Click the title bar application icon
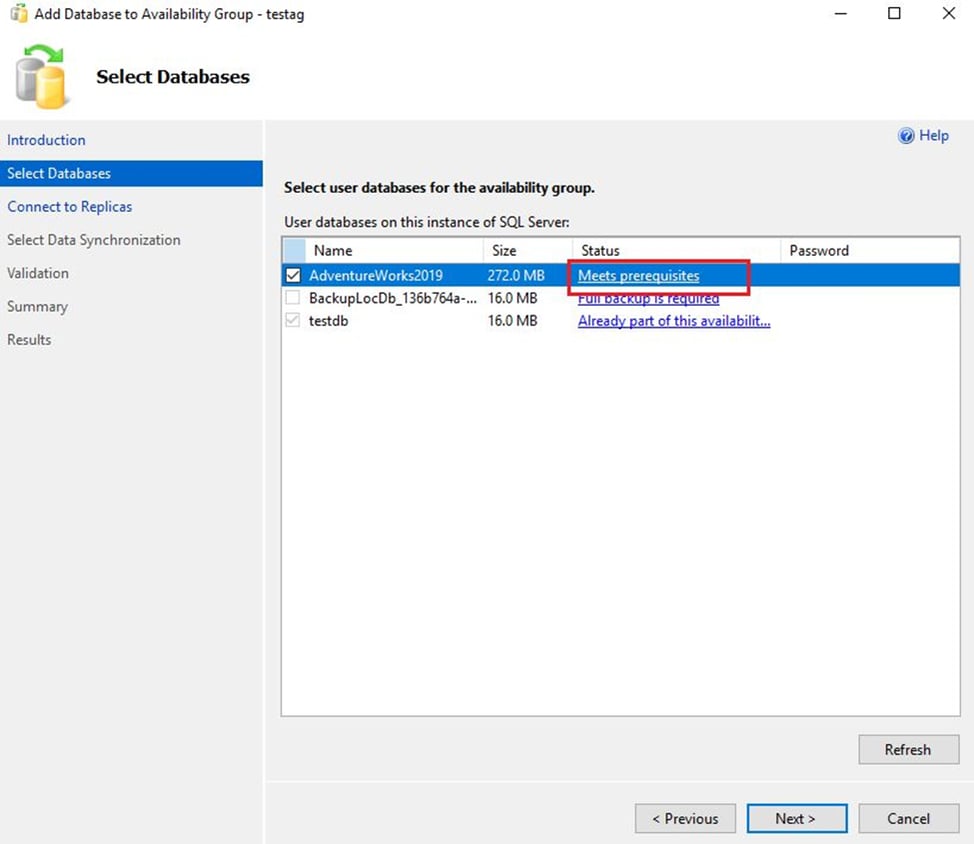Viewport: 974px width, 844px height. coord(18,14)
